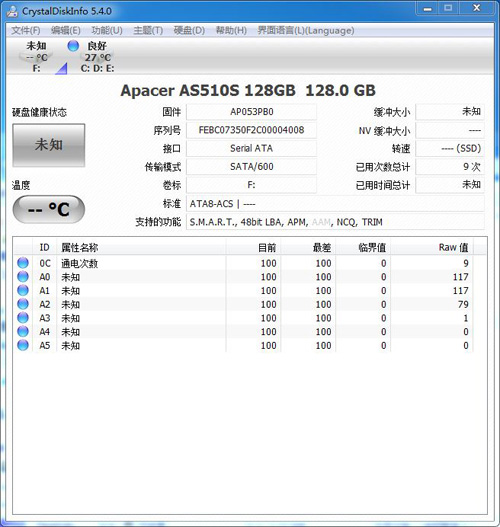Select the C: D: E: disk tab
The width and height of the screenshot is (500, 527).
97,57
